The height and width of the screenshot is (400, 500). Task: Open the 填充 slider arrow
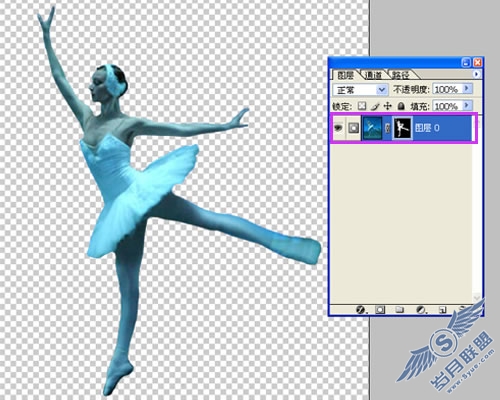click(x=467, y=105)
